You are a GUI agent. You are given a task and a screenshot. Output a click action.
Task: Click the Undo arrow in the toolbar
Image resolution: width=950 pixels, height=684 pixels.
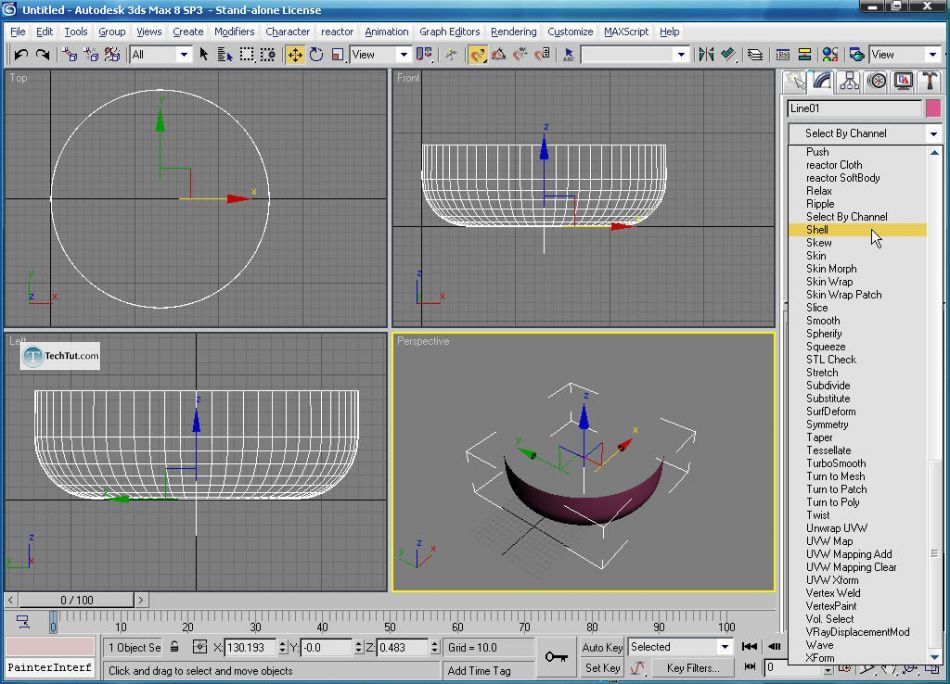21,55
